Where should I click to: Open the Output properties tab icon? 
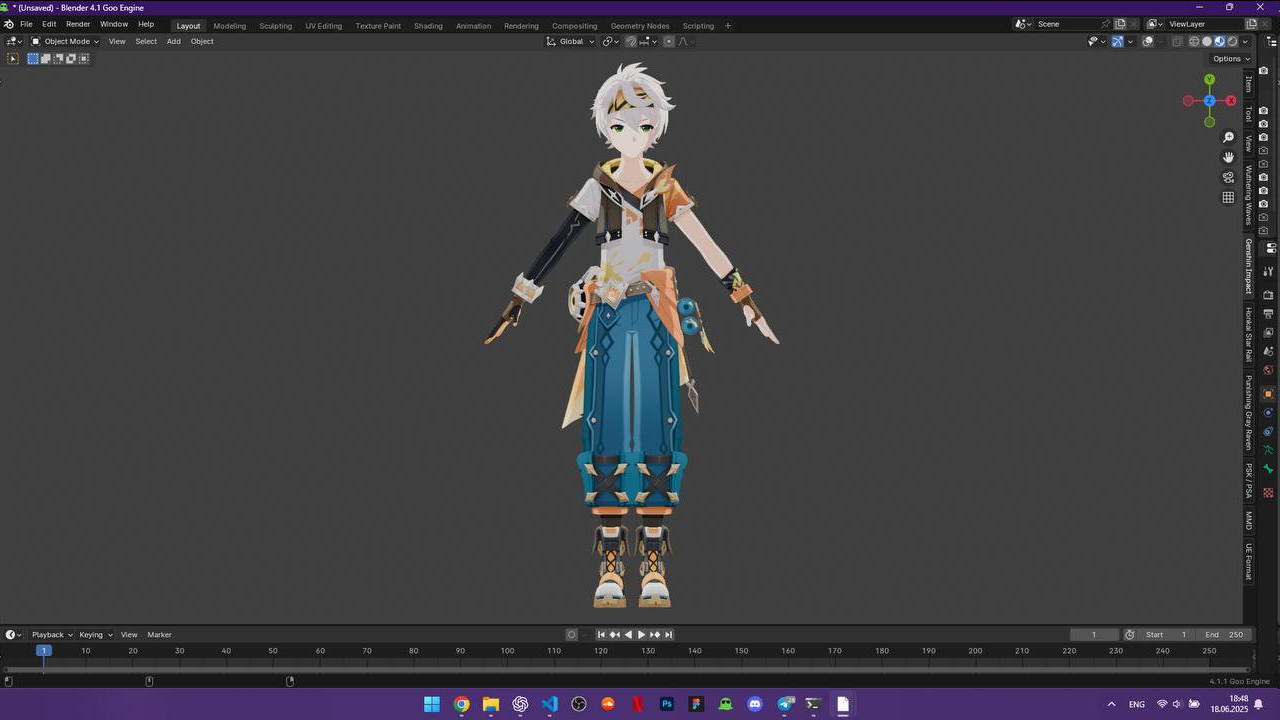[x=1268, y=314]
